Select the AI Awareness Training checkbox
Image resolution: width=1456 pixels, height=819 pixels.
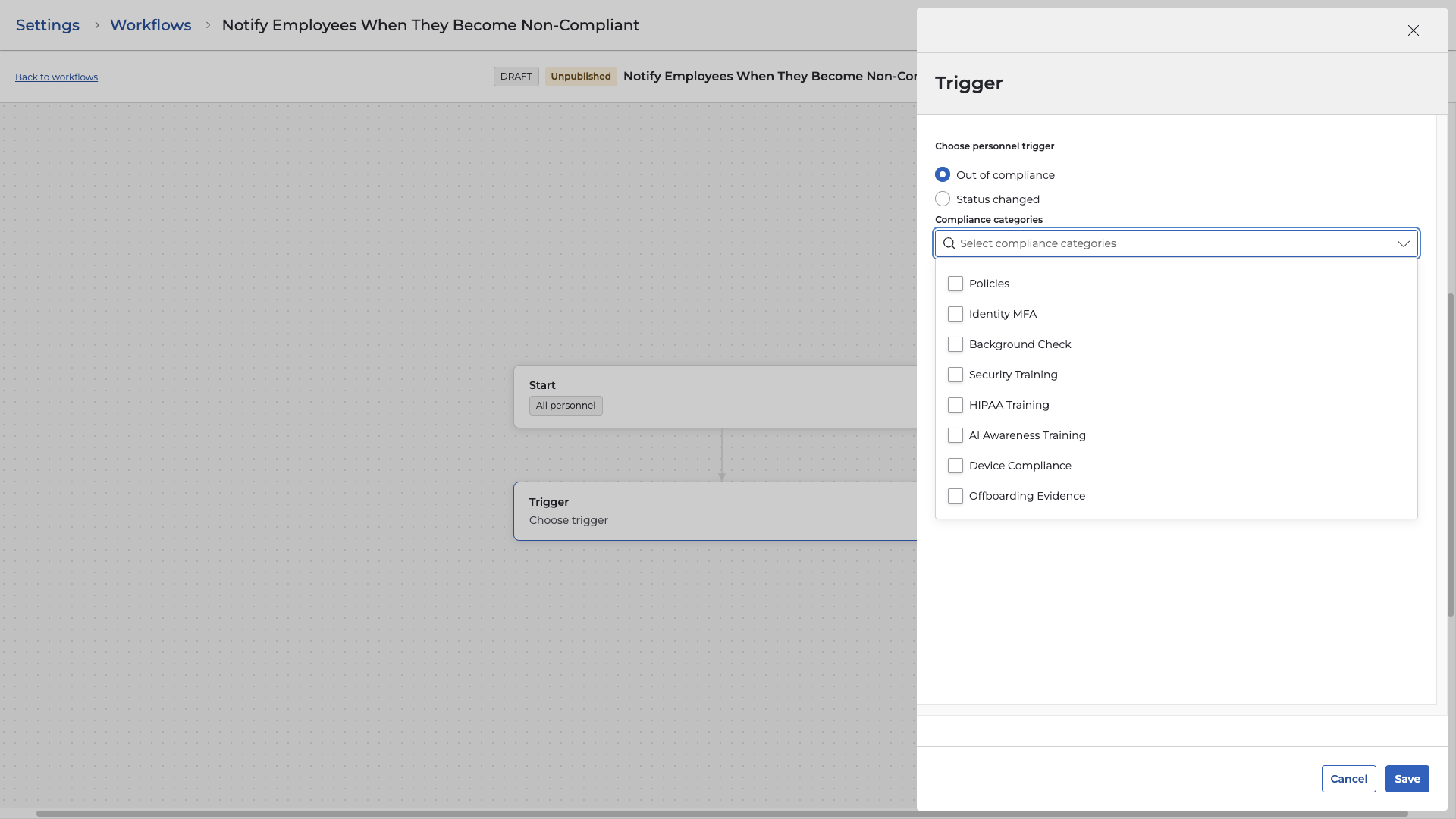coord(955,435)
